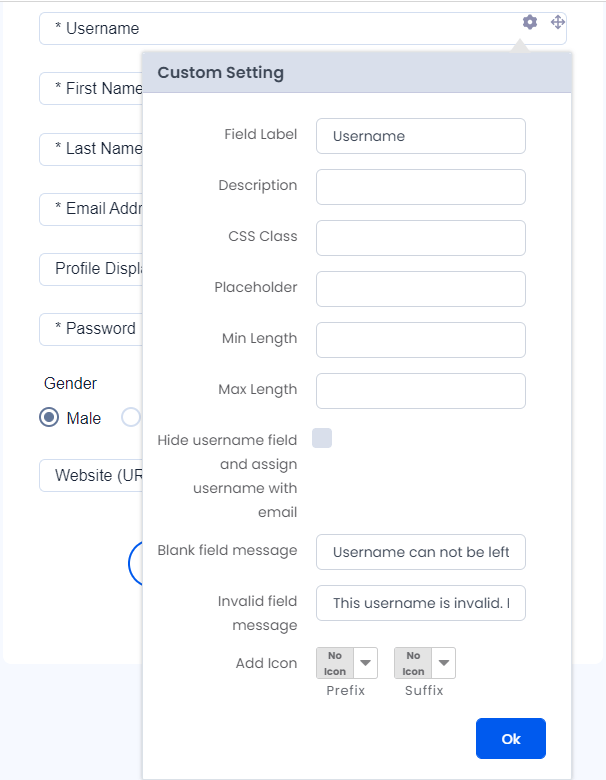Focus the Placeholder text field
This screenshot has width=606, height=780.
tap(421, 289)
